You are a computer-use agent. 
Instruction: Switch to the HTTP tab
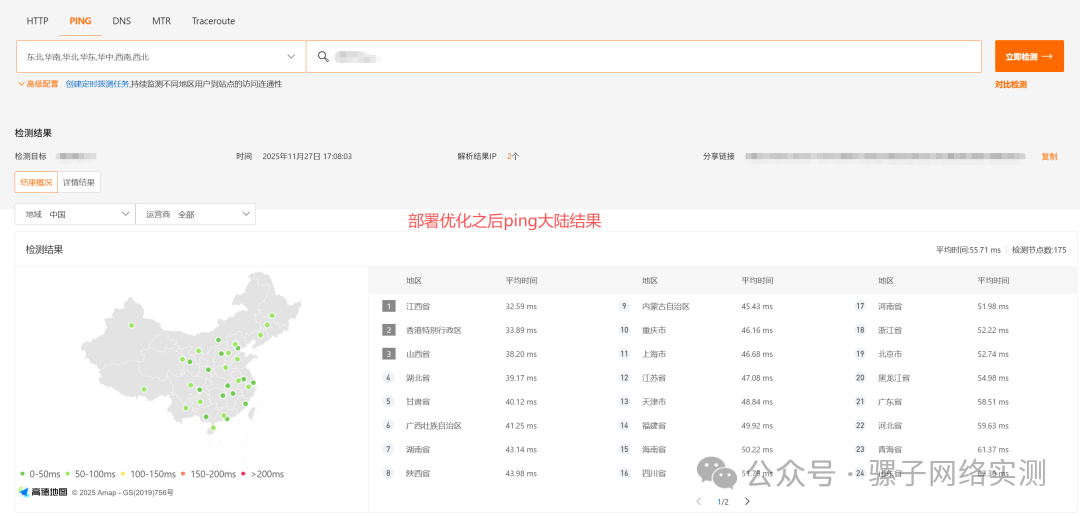click(37, 21)
